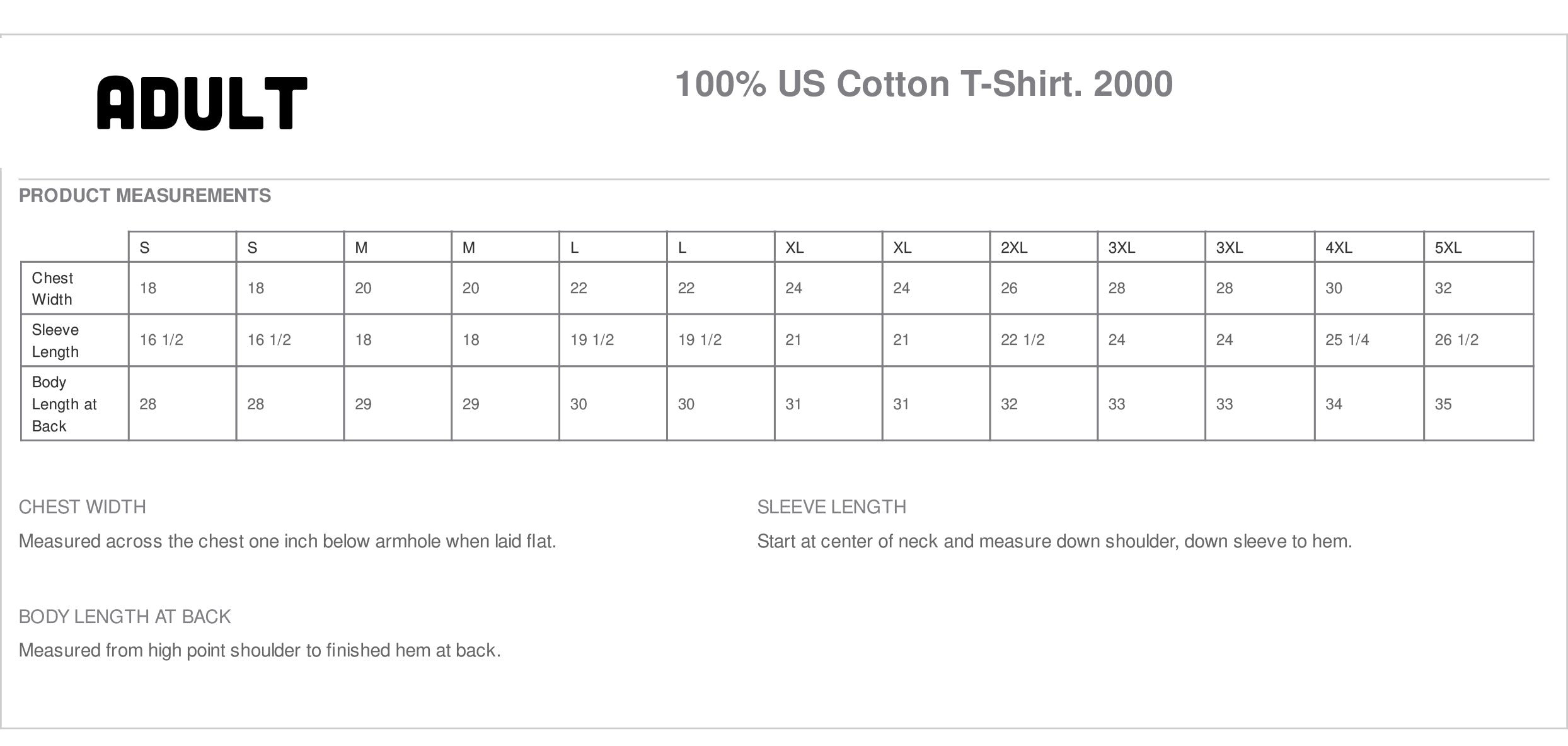Click the CHEST WIDTH description heading
Image resolution: width=1568 pixels, height=746 pixels.
[x=83, y=507]
